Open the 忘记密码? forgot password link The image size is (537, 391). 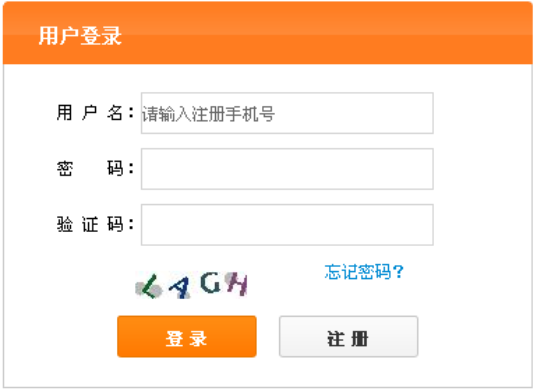tap(364, 272)
